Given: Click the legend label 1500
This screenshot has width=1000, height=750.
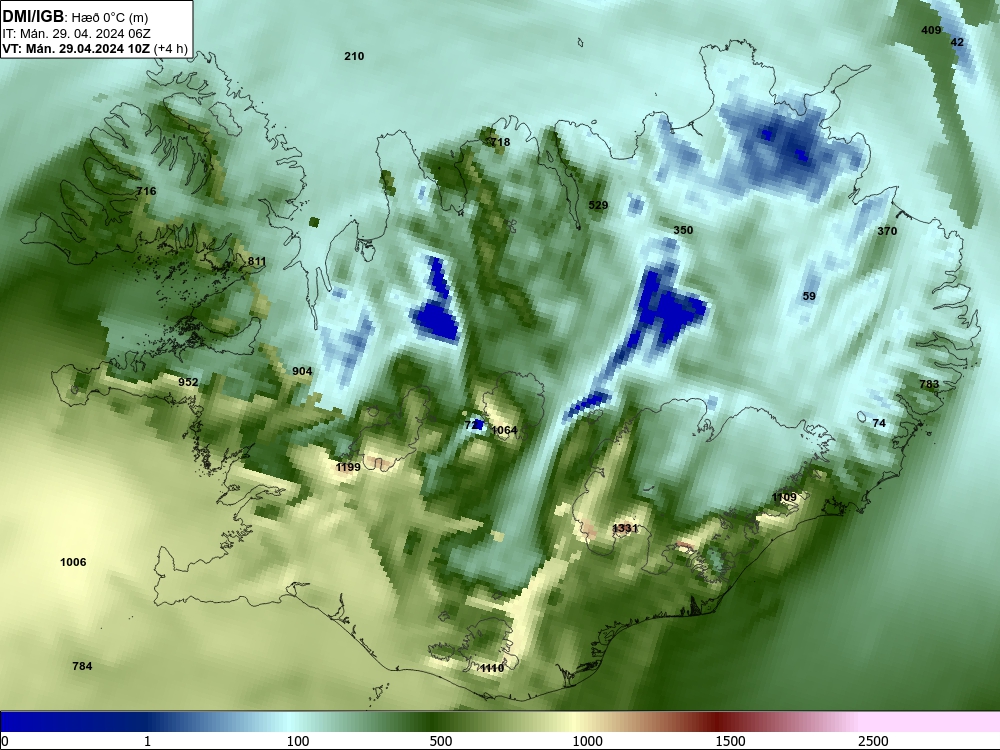Looking at the screenshot, I should tap(730, 741).
